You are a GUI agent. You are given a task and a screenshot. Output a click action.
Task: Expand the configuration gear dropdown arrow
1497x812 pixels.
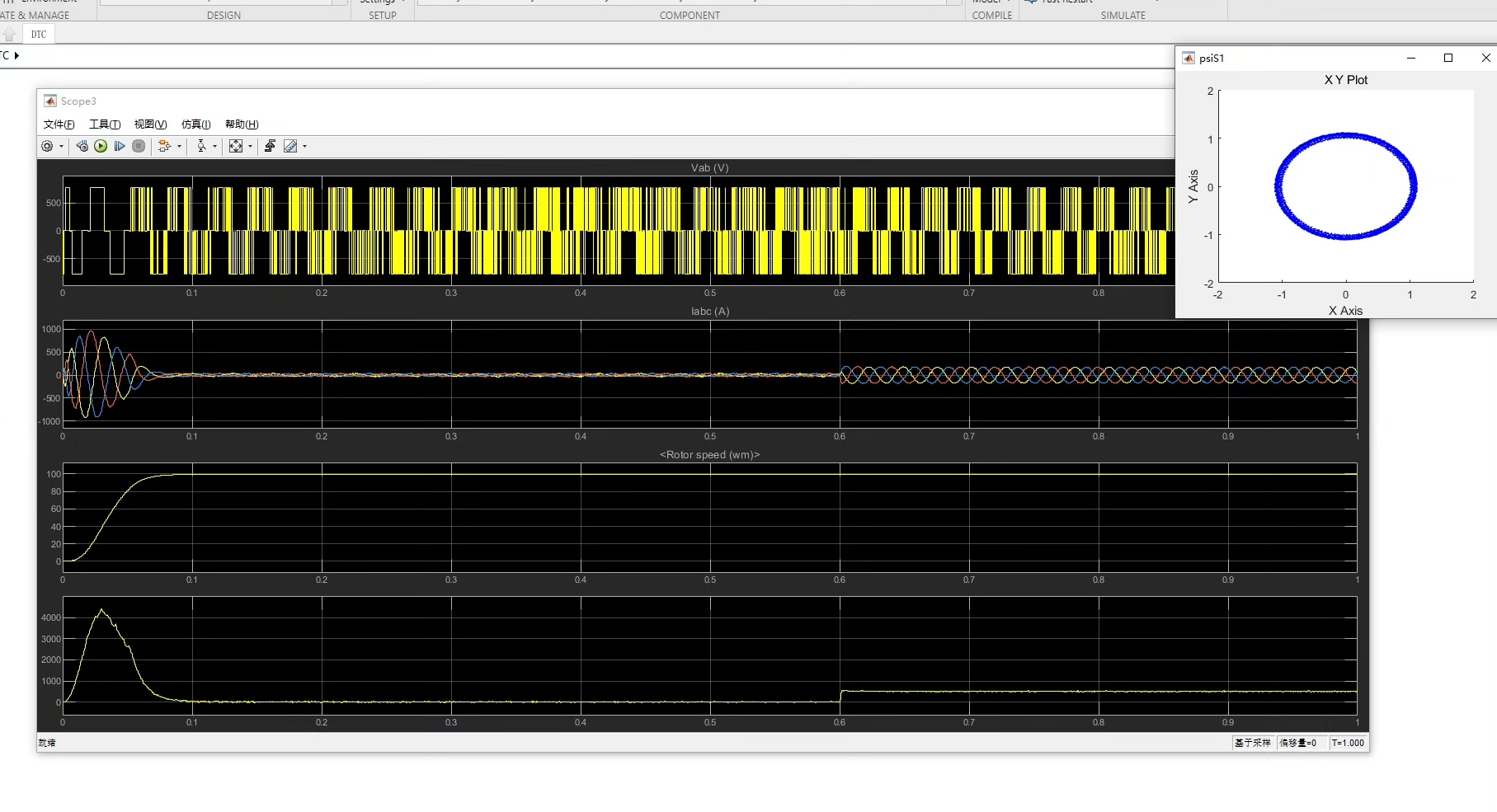(x=62, y=147)
